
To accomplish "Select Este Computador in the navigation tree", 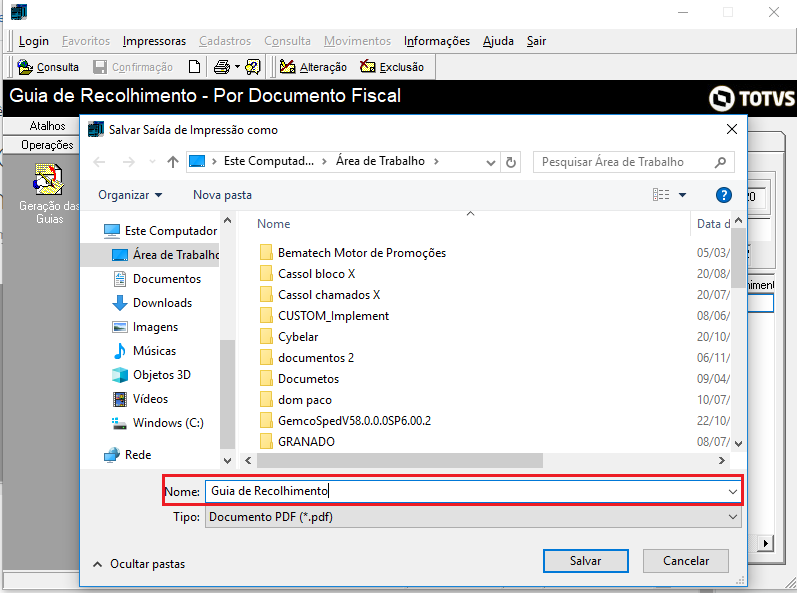I will (161, 231).
